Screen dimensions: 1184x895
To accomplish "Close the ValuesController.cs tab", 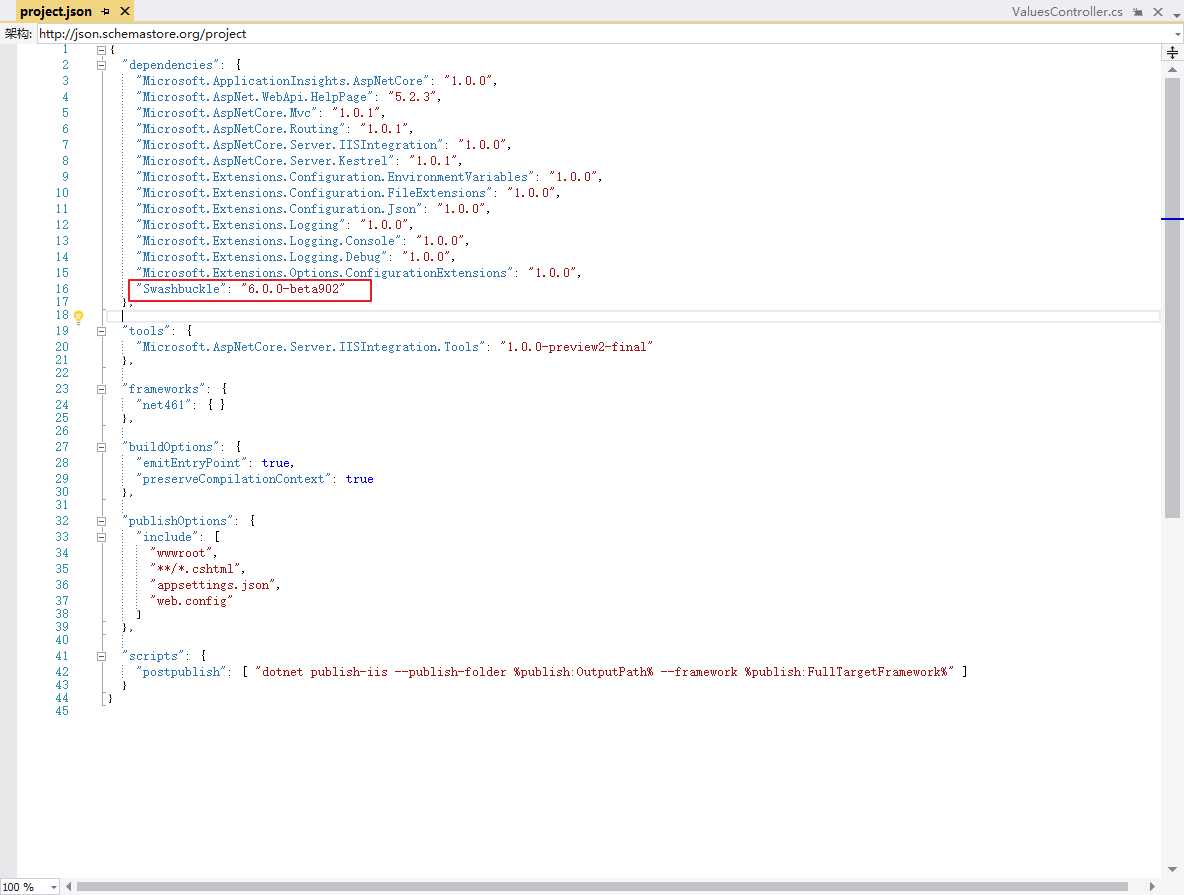I will [x=1158, y=11].
